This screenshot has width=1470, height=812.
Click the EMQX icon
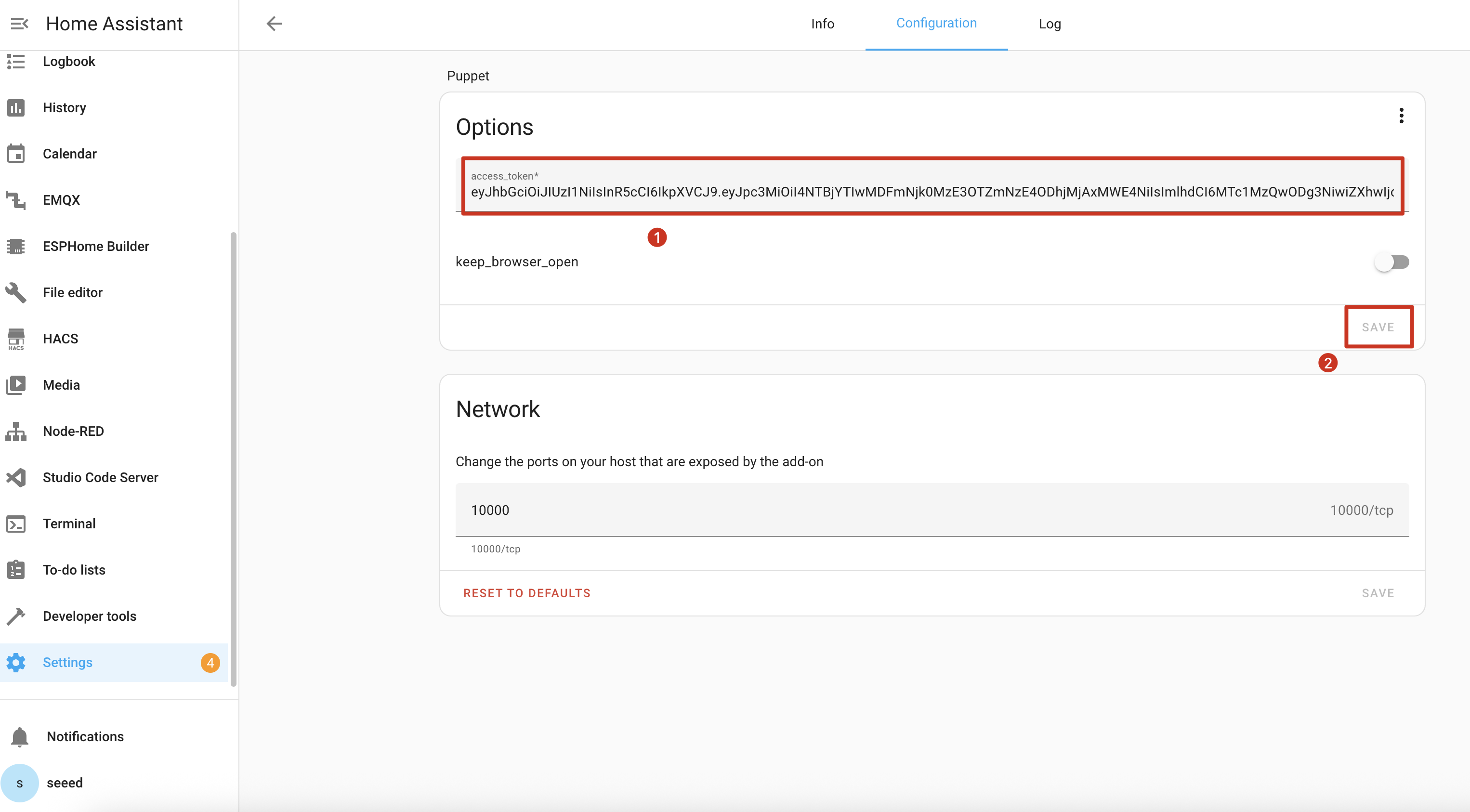(x=16, y=200)
